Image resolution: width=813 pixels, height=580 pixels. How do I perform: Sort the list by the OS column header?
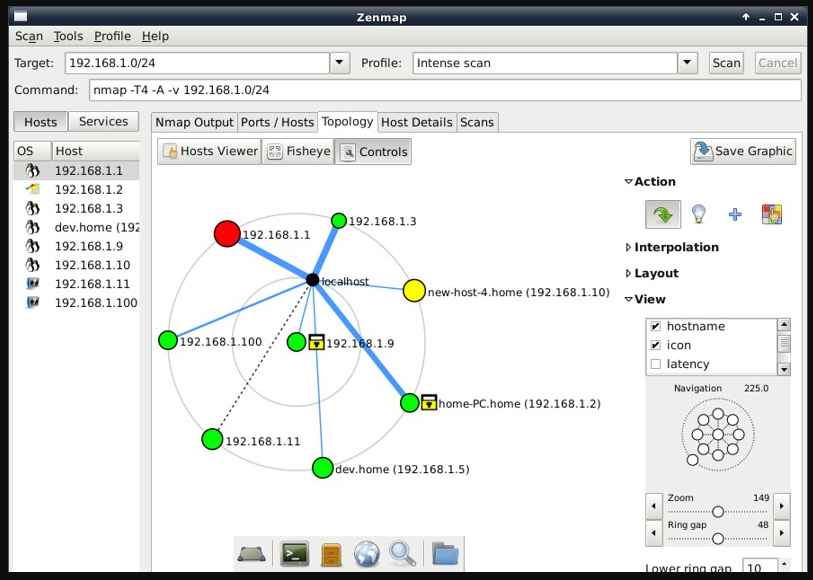(x=33, y=151)
